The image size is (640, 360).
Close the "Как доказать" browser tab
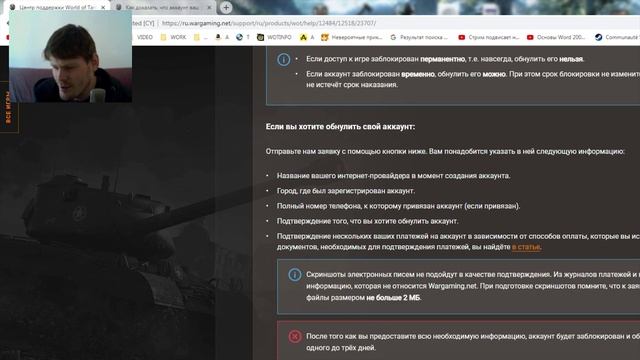click(x=209, y=7)
